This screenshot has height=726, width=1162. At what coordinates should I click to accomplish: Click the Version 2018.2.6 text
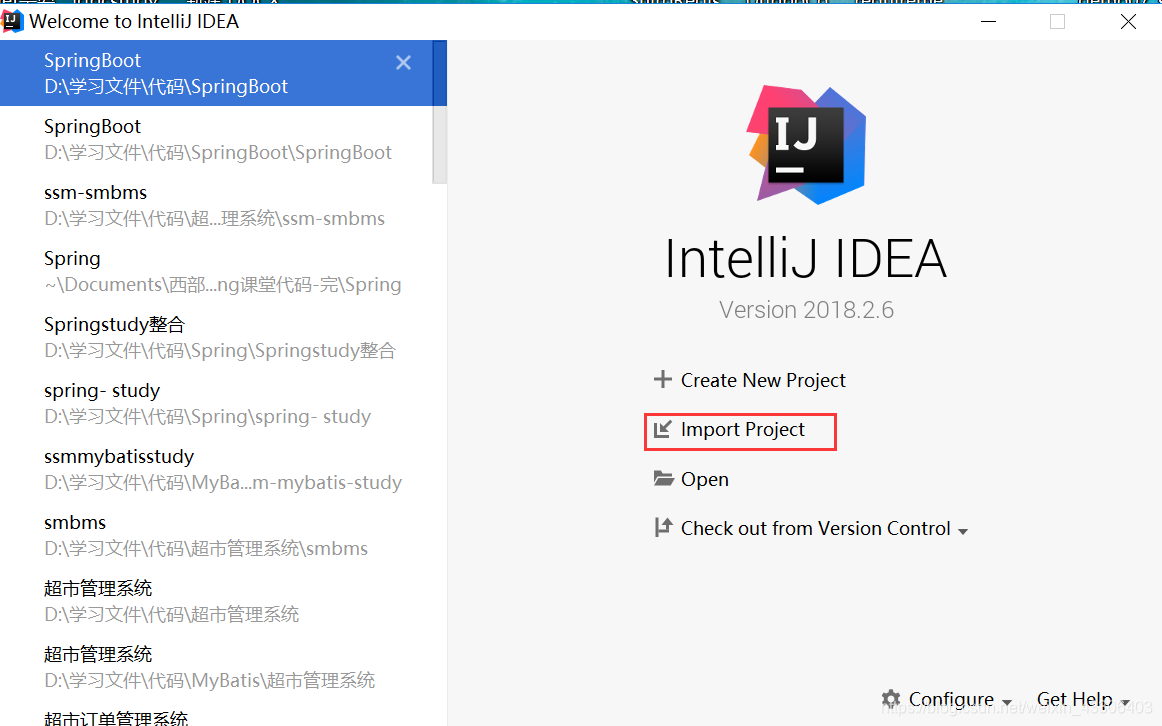point(806,310)
